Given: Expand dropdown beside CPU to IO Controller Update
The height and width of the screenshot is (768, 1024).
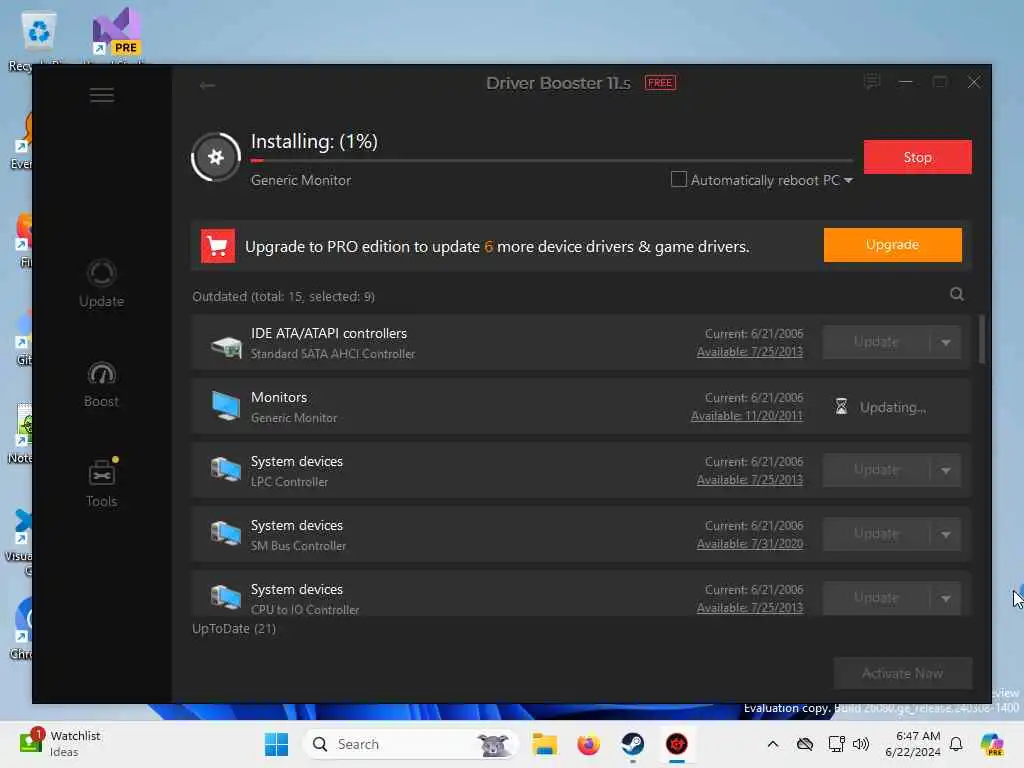Looking at the screenshot, I should point(946,598).
